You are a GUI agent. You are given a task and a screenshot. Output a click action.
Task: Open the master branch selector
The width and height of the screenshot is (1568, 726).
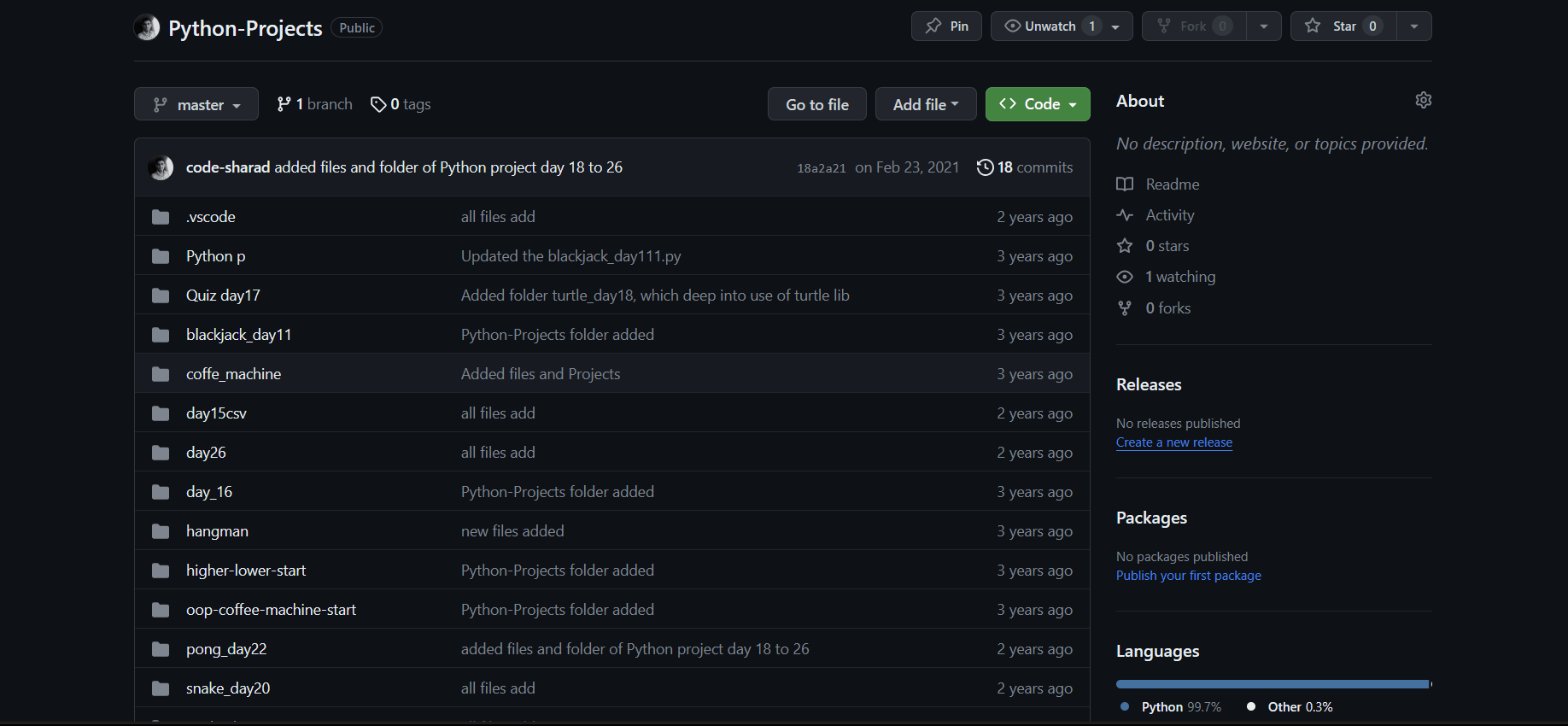tap(196, 104)
